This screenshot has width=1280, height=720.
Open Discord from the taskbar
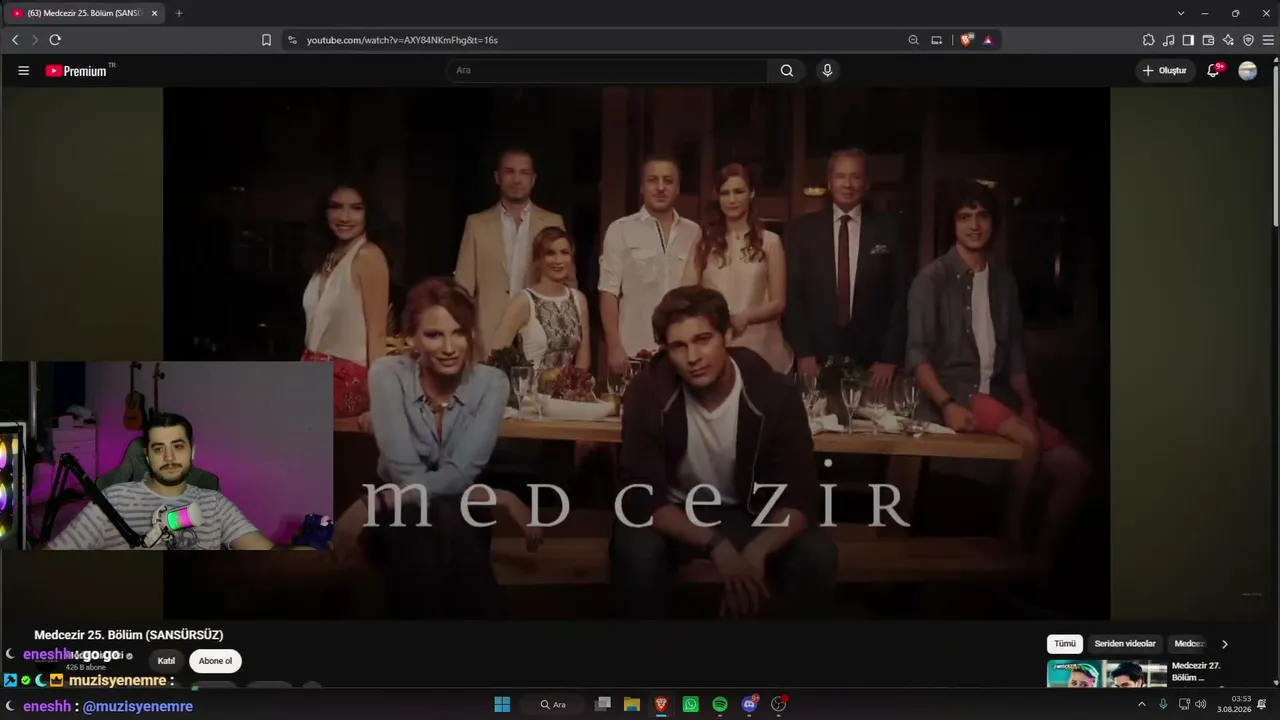coord(749,704)
